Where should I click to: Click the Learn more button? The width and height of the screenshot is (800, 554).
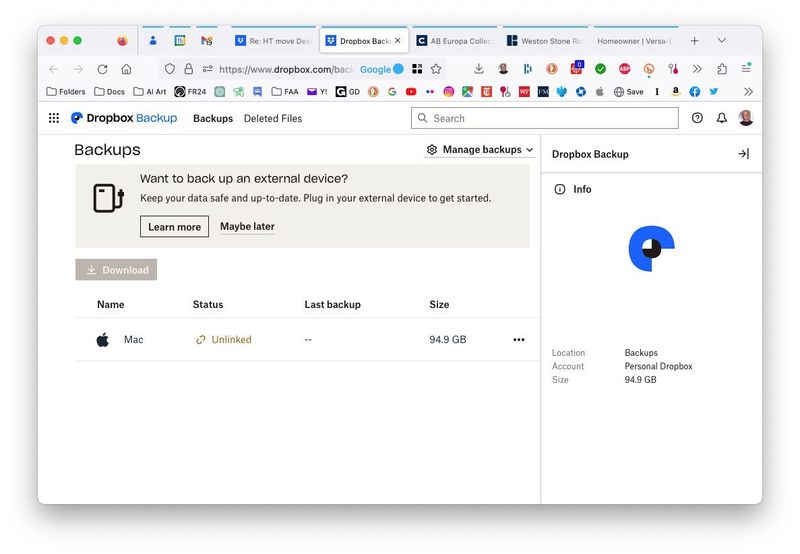tap(174, 227)
